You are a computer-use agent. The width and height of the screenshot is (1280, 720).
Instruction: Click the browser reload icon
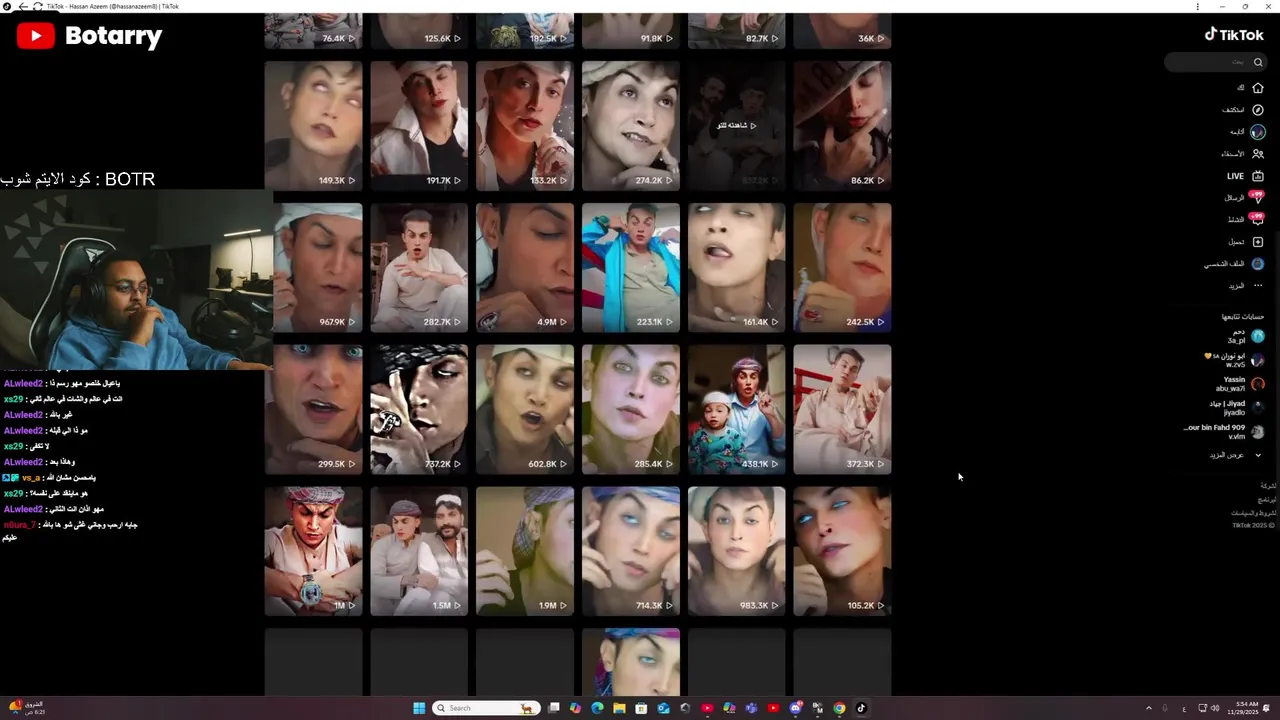pyautogui.click(x=37, y=6)
